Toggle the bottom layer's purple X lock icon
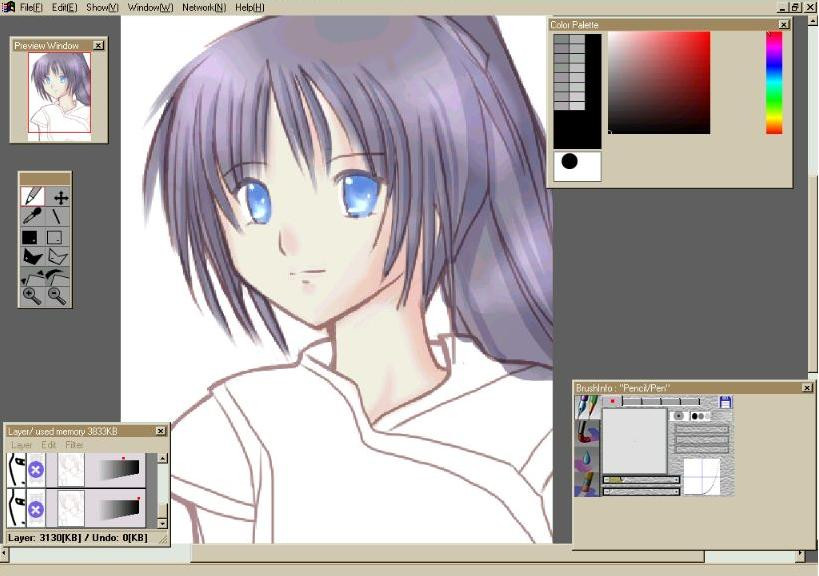The height and width of the screenshot is (576, 819). point(36,509)
